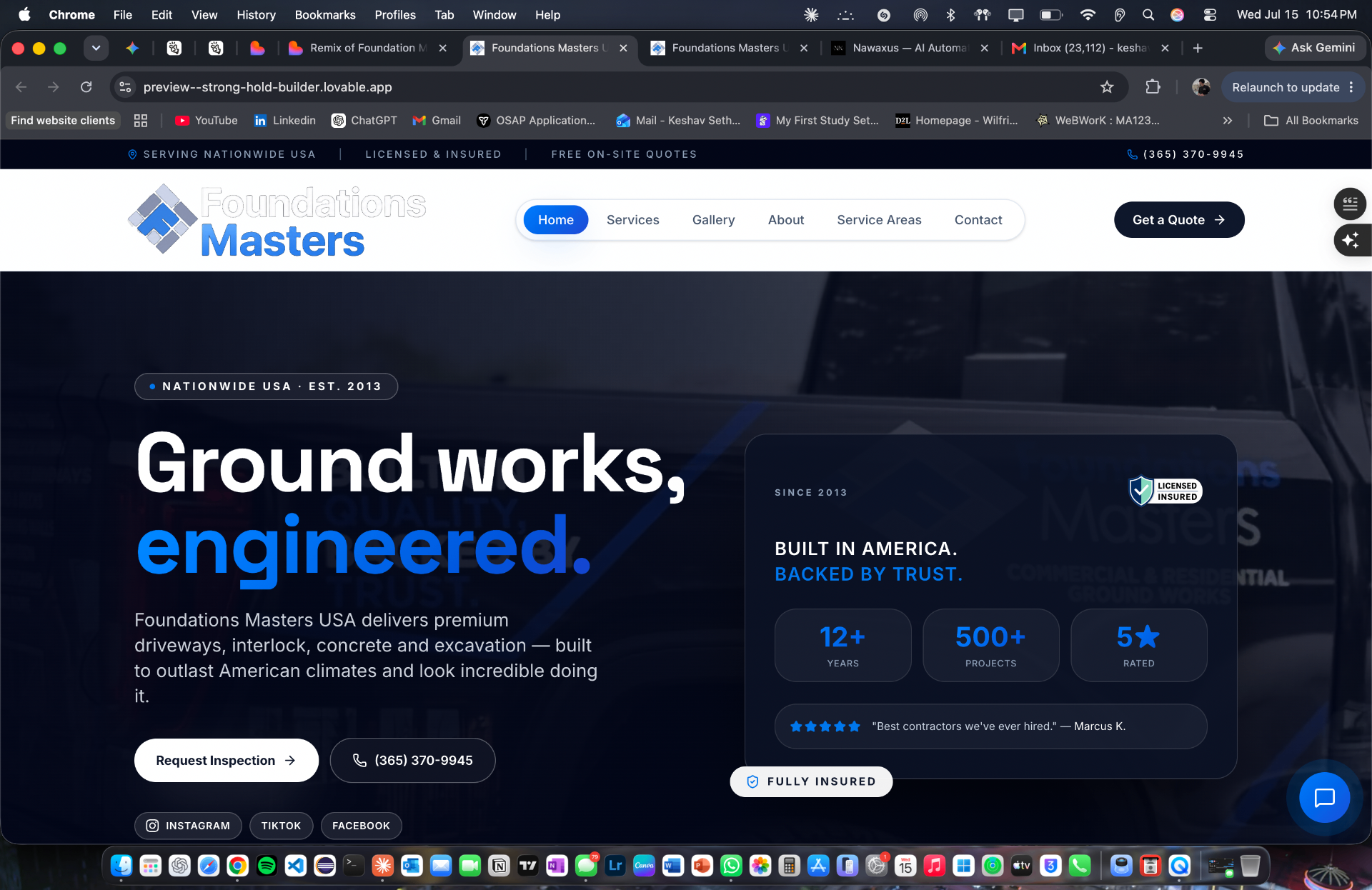Click the top bar phone number

click(x=1185, y=154)
